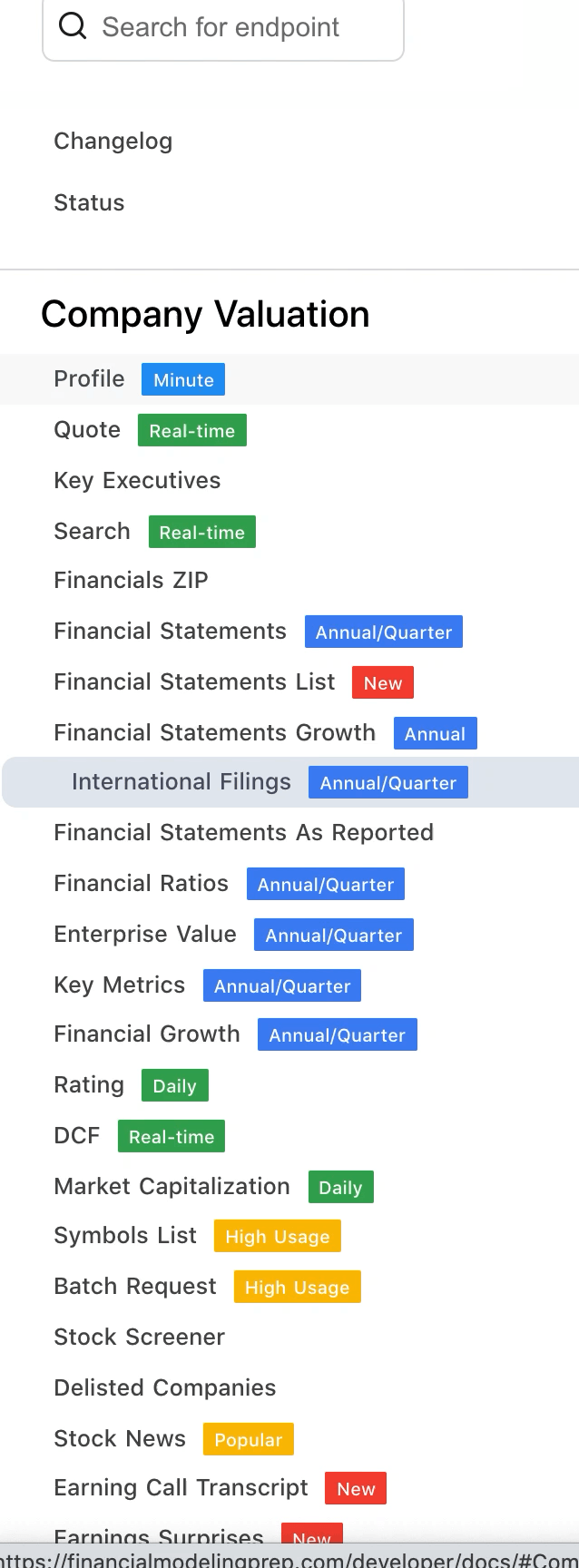579x1568 pixels.
Task: Click the High Usage badge on Symbols List
Action: pos(277,1236)
